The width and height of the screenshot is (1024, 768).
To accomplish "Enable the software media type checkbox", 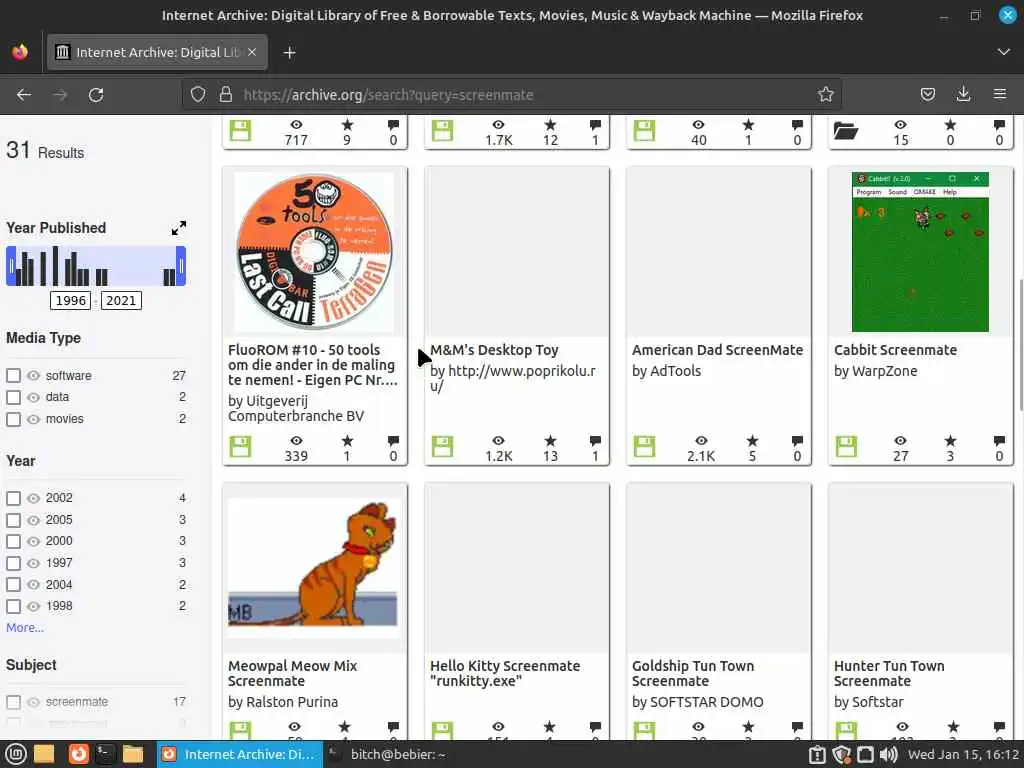I will click(x=13, y=376).
